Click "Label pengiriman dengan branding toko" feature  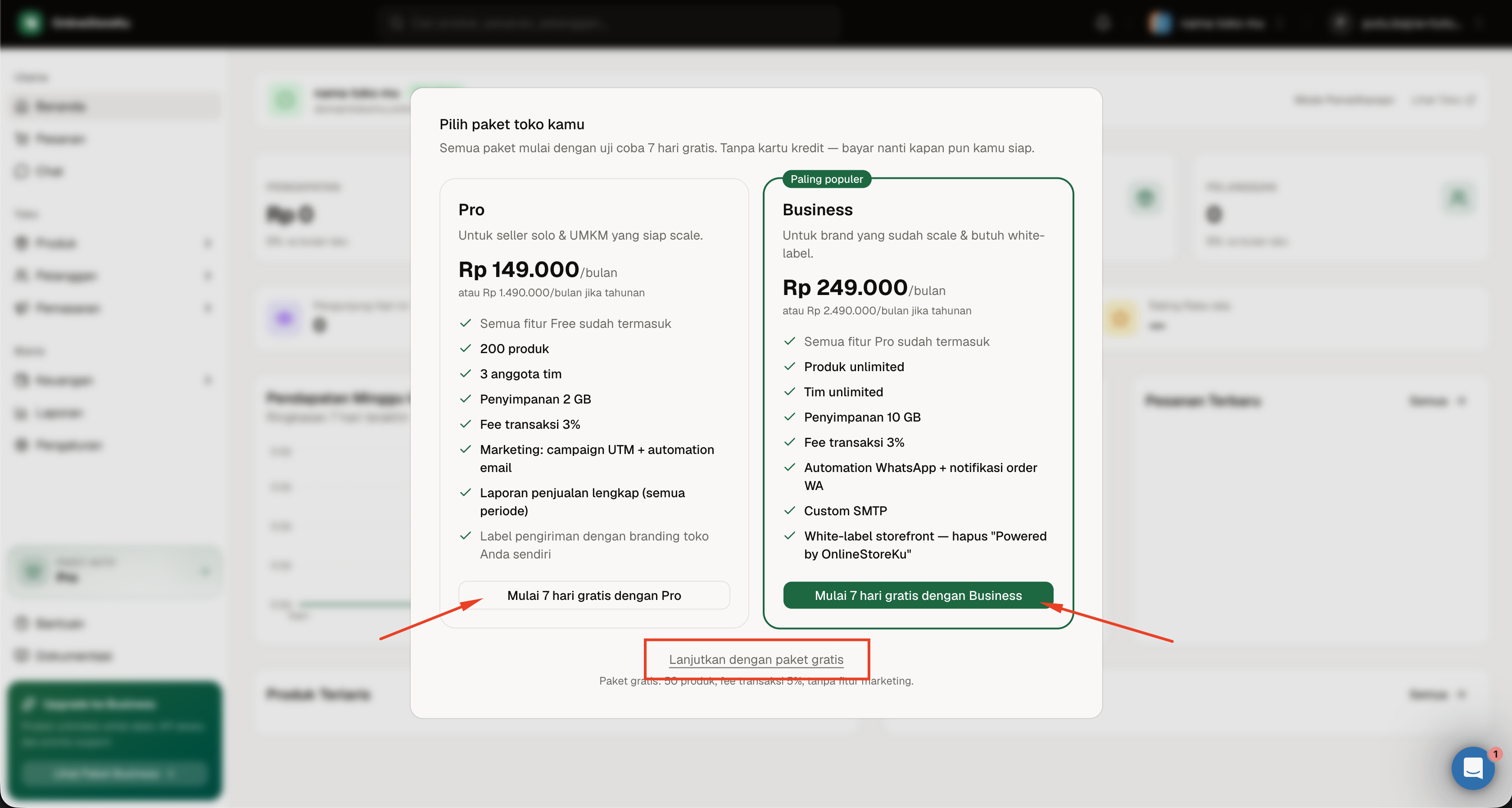pyautogui.click(x=594, y=545)
